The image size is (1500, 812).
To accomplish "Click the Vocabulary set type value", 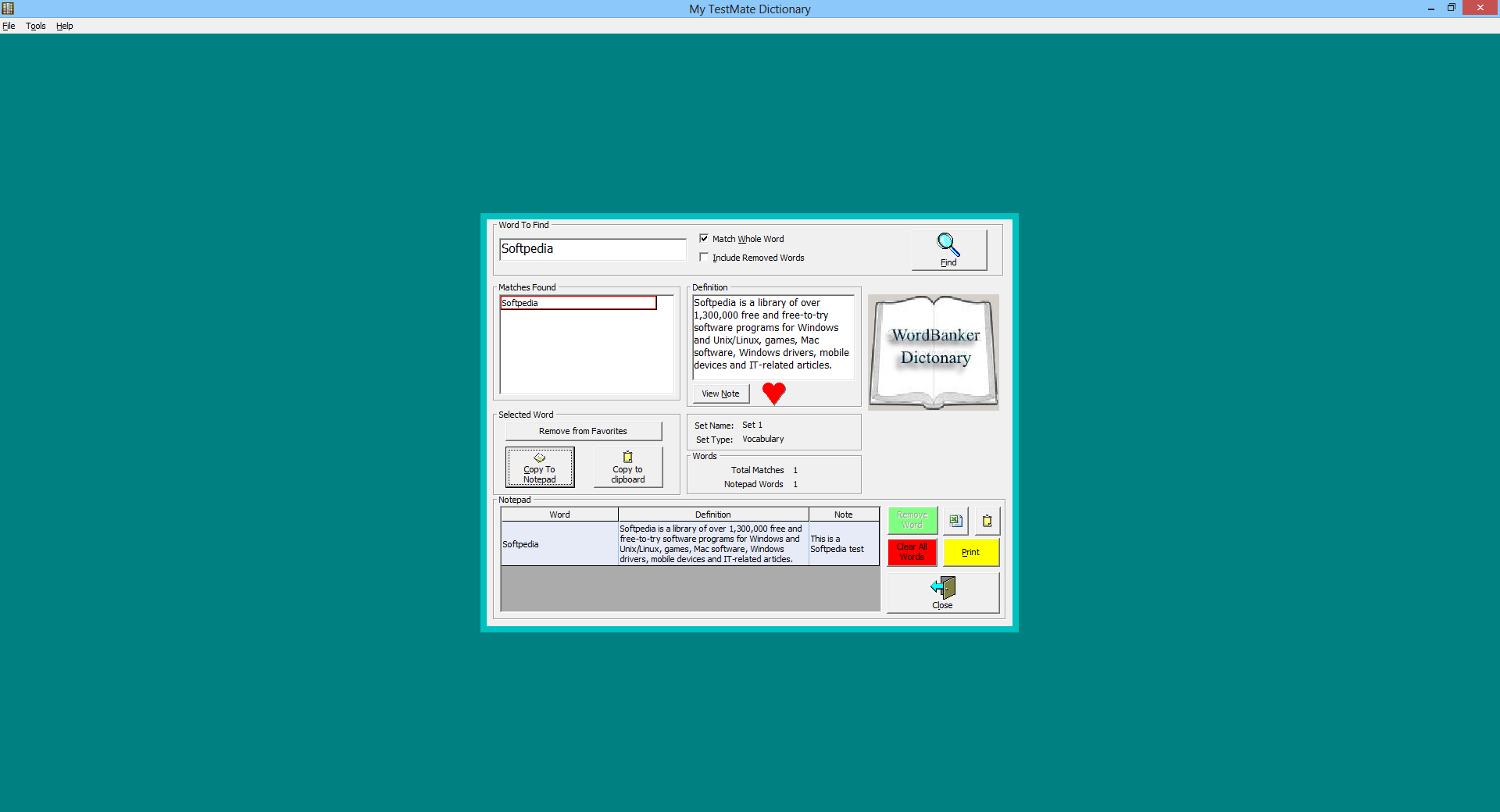I will [x=763, y=439].
